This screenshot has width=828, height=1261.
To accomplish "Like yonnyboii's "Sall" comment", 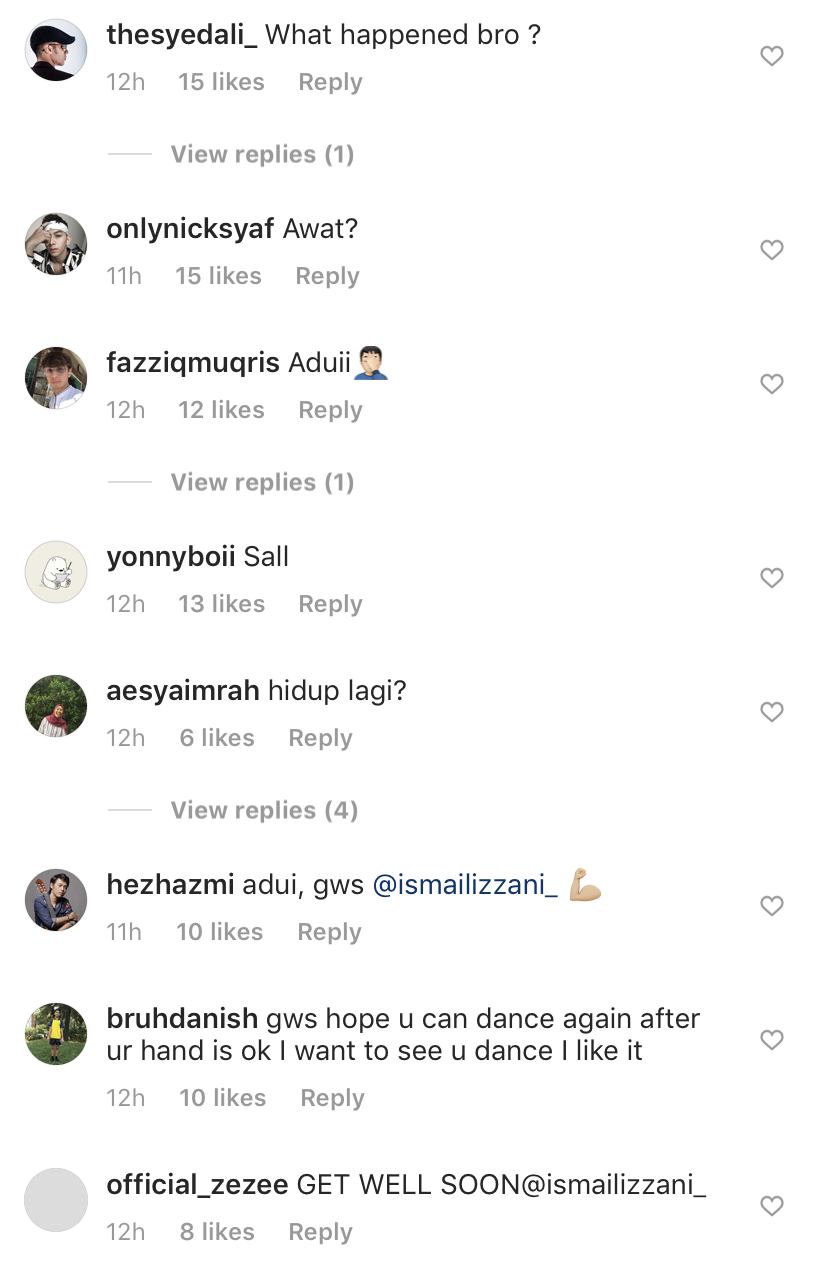I will point(771,578).
